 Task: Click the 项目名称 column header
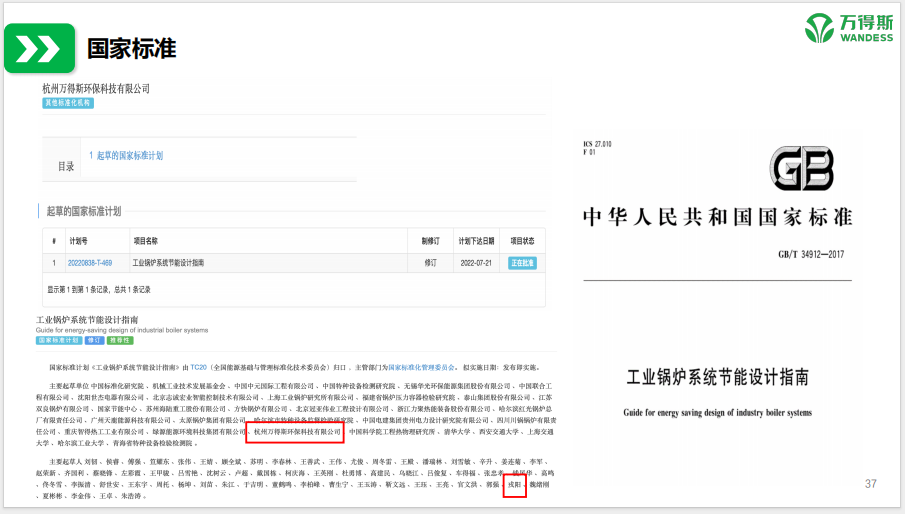point(146,241)
